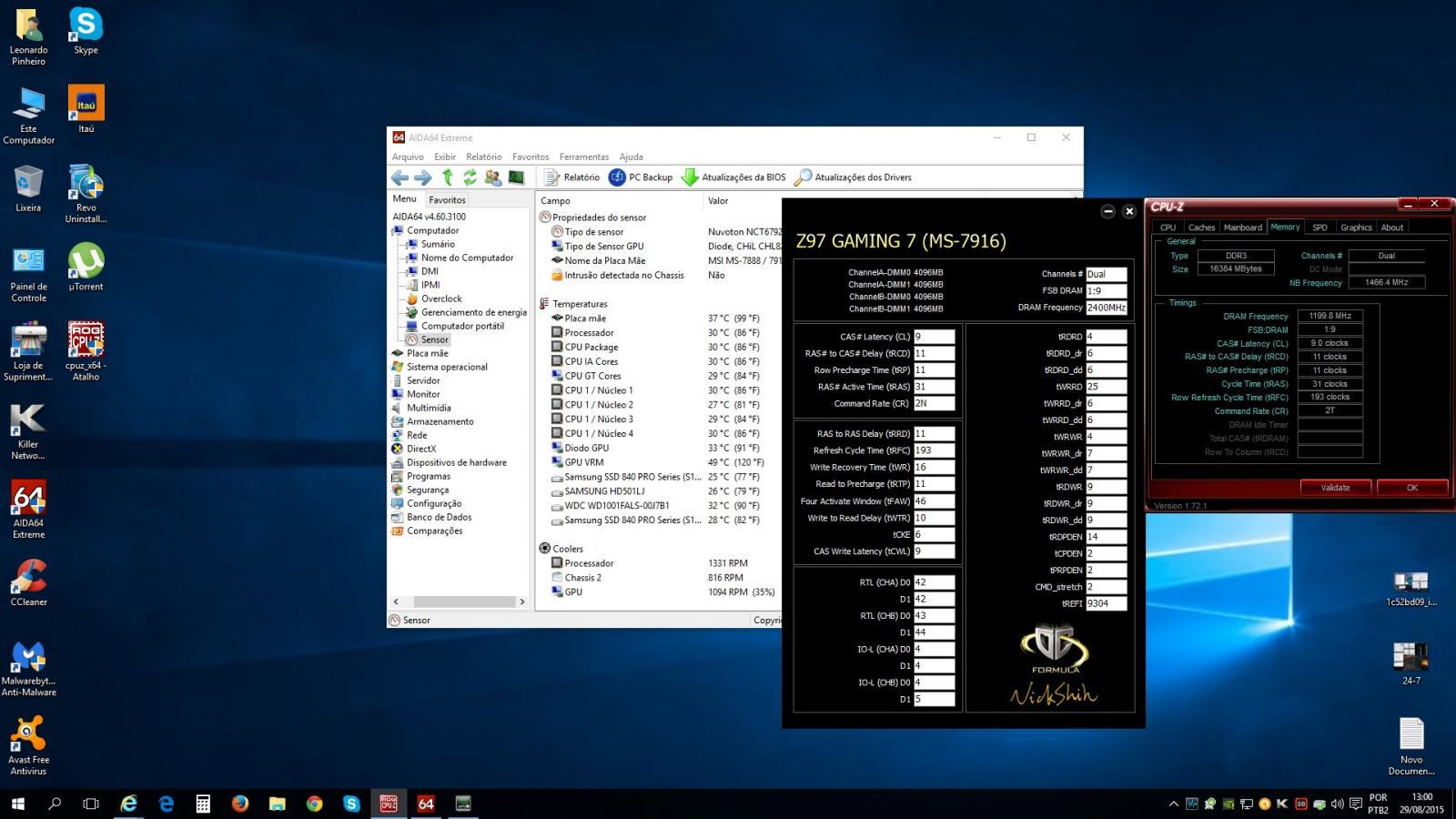Image resolution: width=1456 pixels, height=819 pixels.
Task: Open the Favoritos menu in menu bar
Action: pyautogui.click(x=531, y=157)
